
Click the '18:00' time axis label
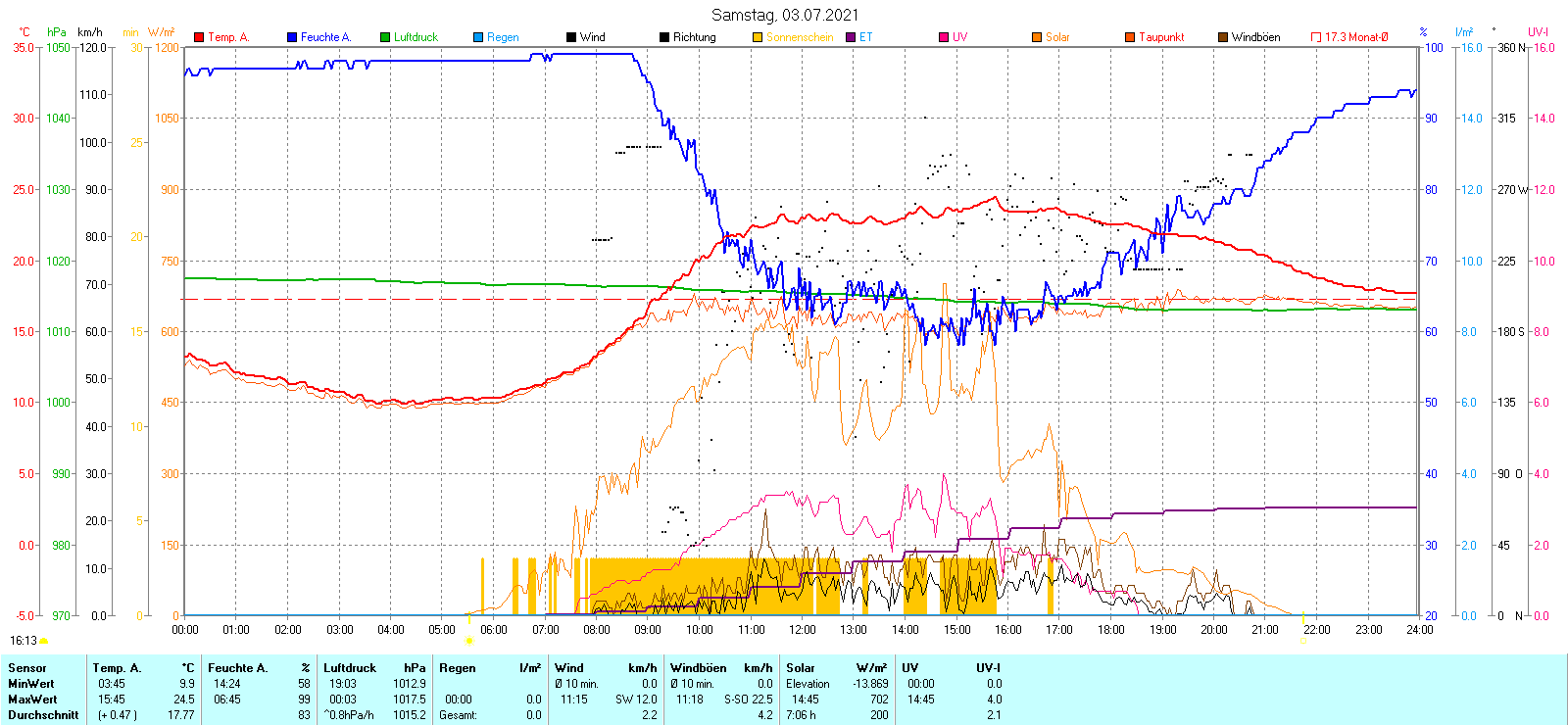tap(1111, 630)
